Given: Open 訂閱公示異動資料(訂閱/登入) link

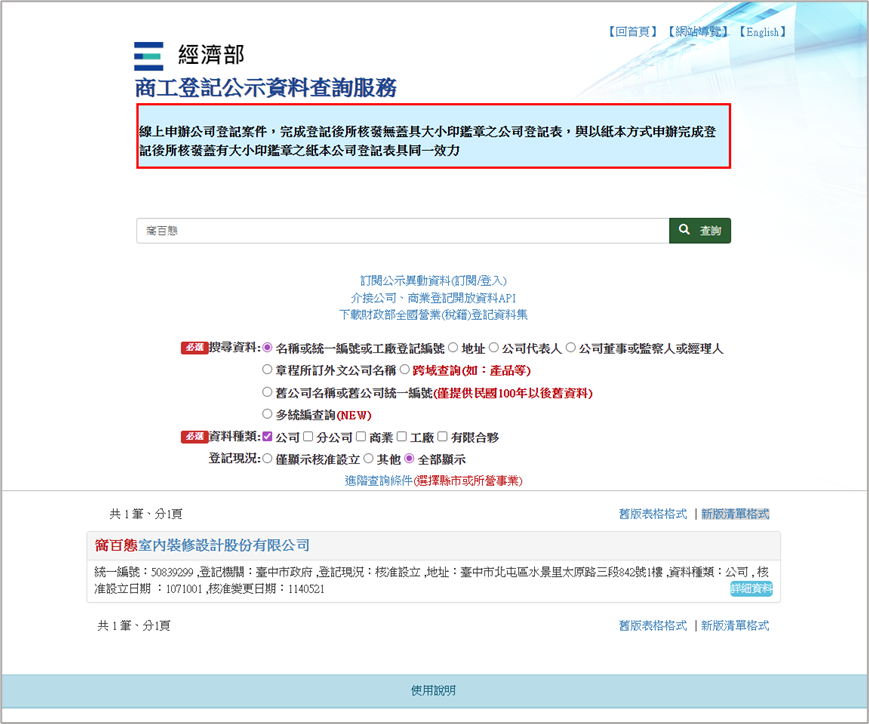Looking at the screenshot, I should tap(433, 281).
